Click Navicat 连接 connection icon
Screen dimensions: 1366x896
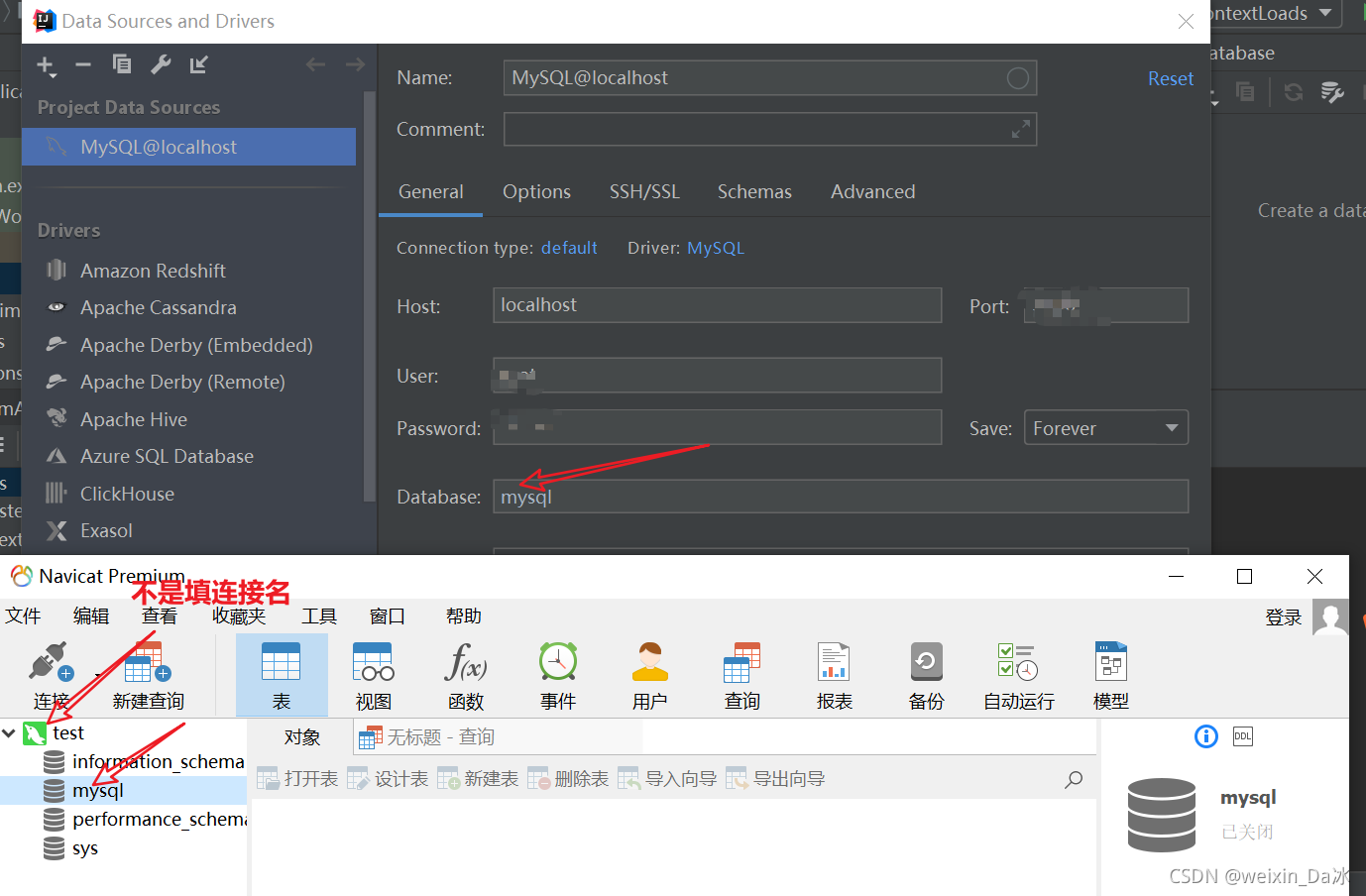pos(52,676)
